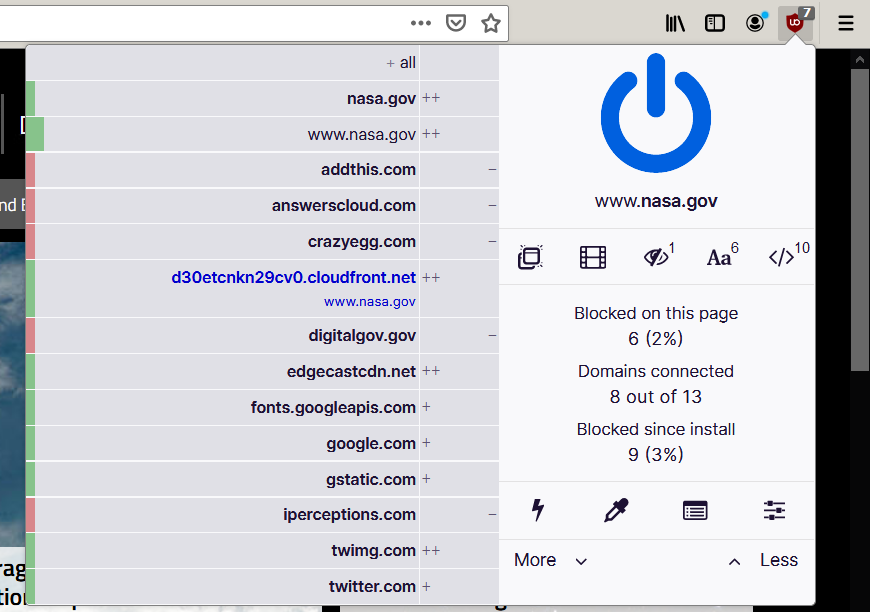Click 'Blocked since install' statistic

656,442
